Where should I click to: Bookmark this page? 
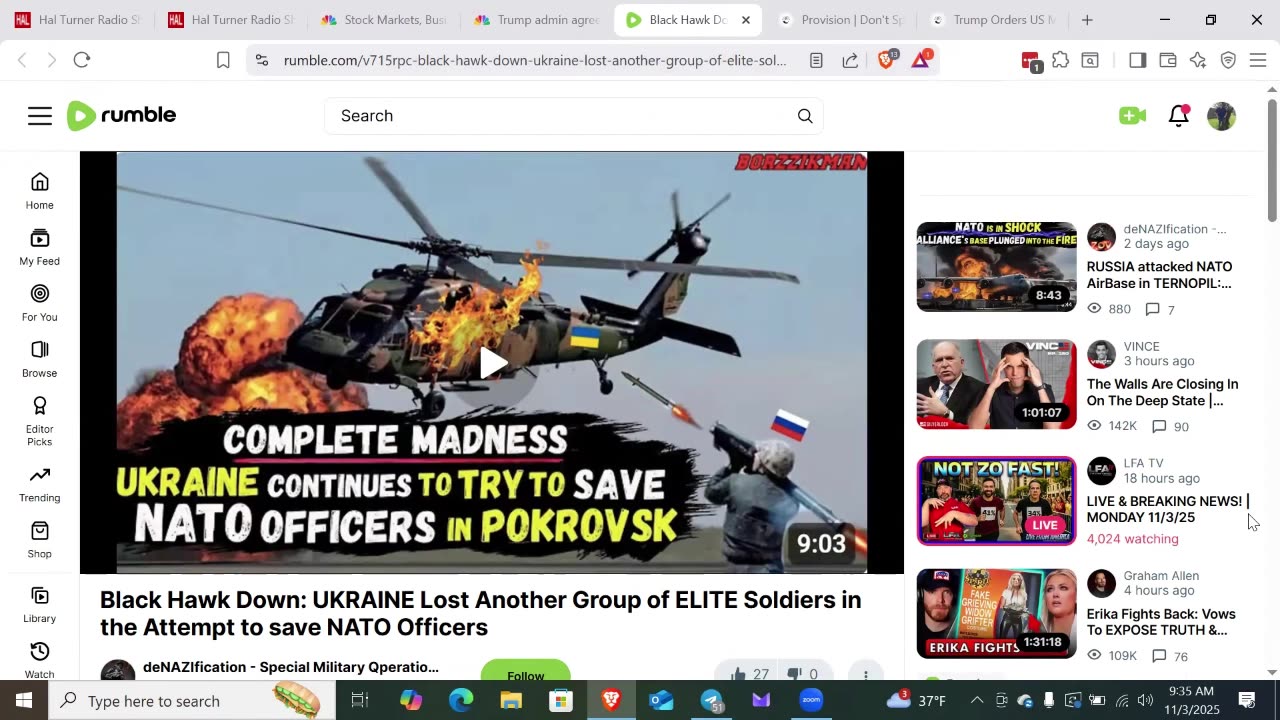coord(223,60)
